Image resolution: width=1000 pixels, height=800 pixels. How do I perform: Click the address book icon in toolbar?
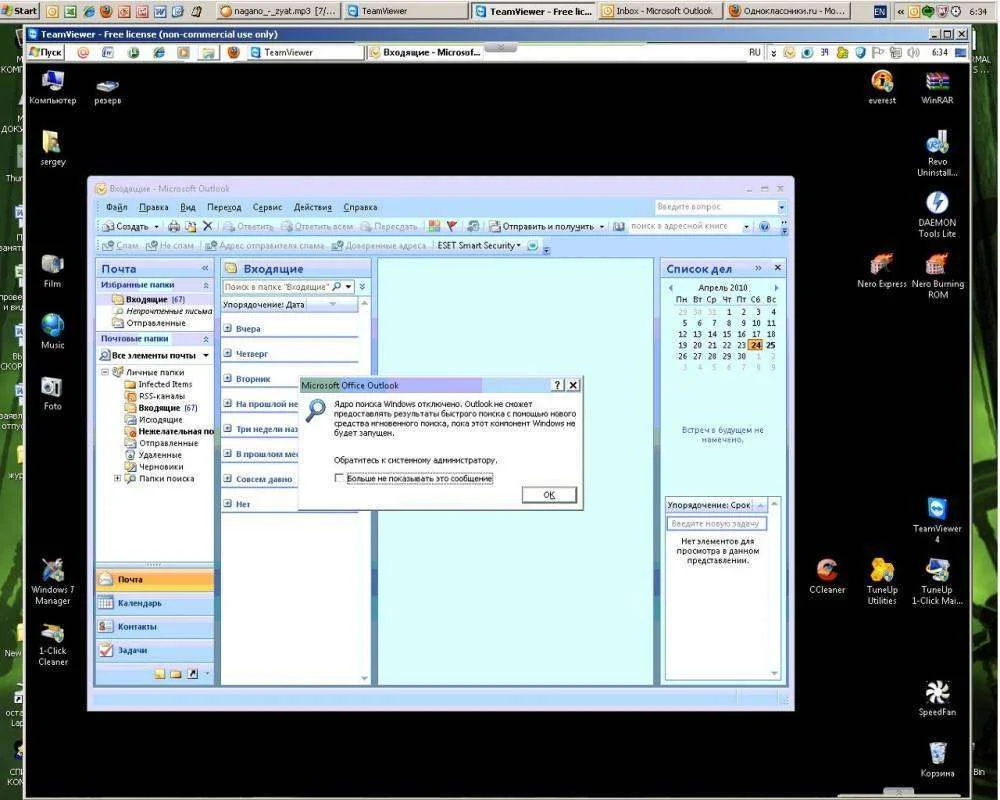point(619,226)
